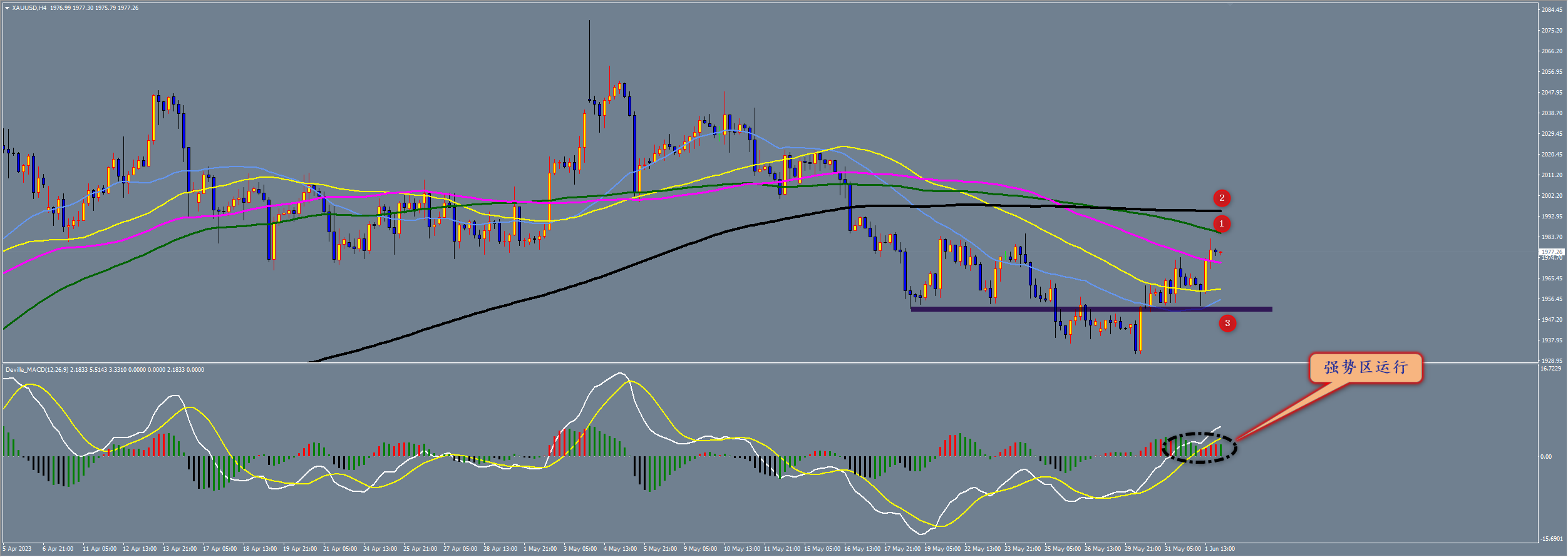
Task: Click the current price tag 1977.26
Action: pos(1552,252)
